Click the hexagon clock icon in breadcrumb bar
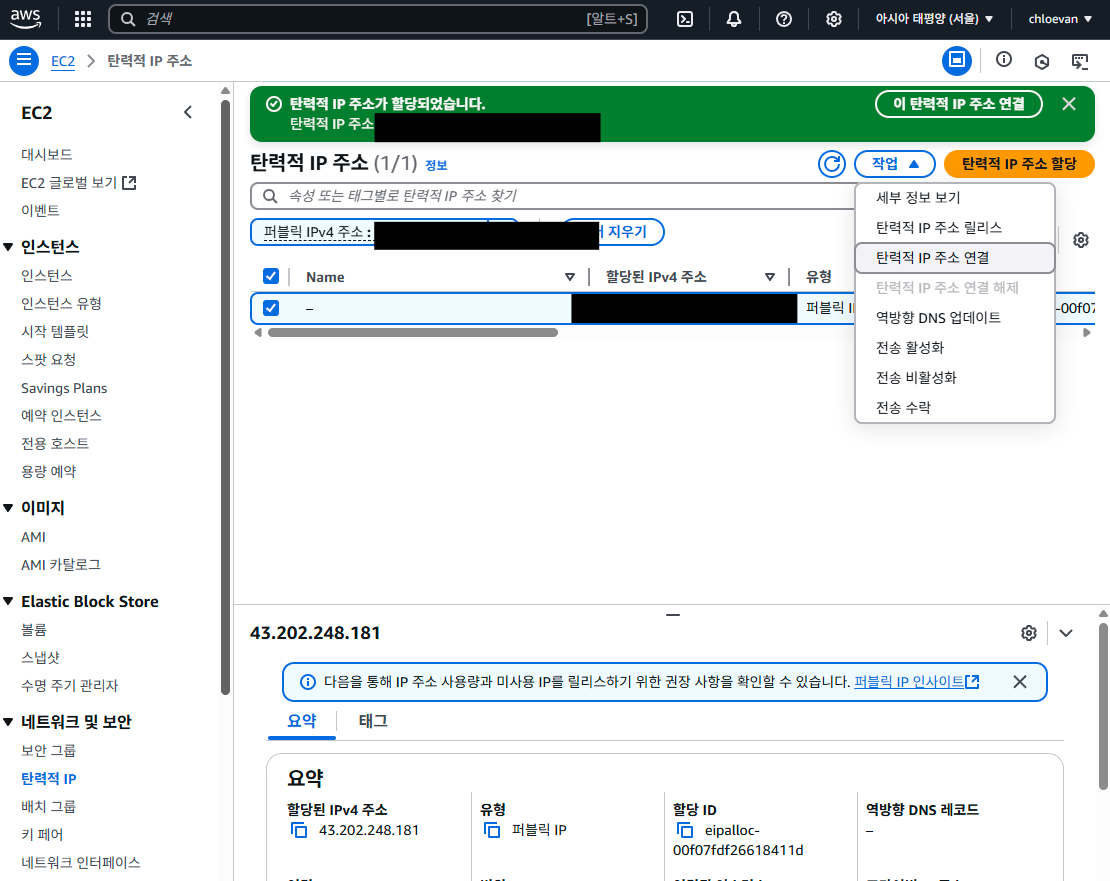 1041,62
